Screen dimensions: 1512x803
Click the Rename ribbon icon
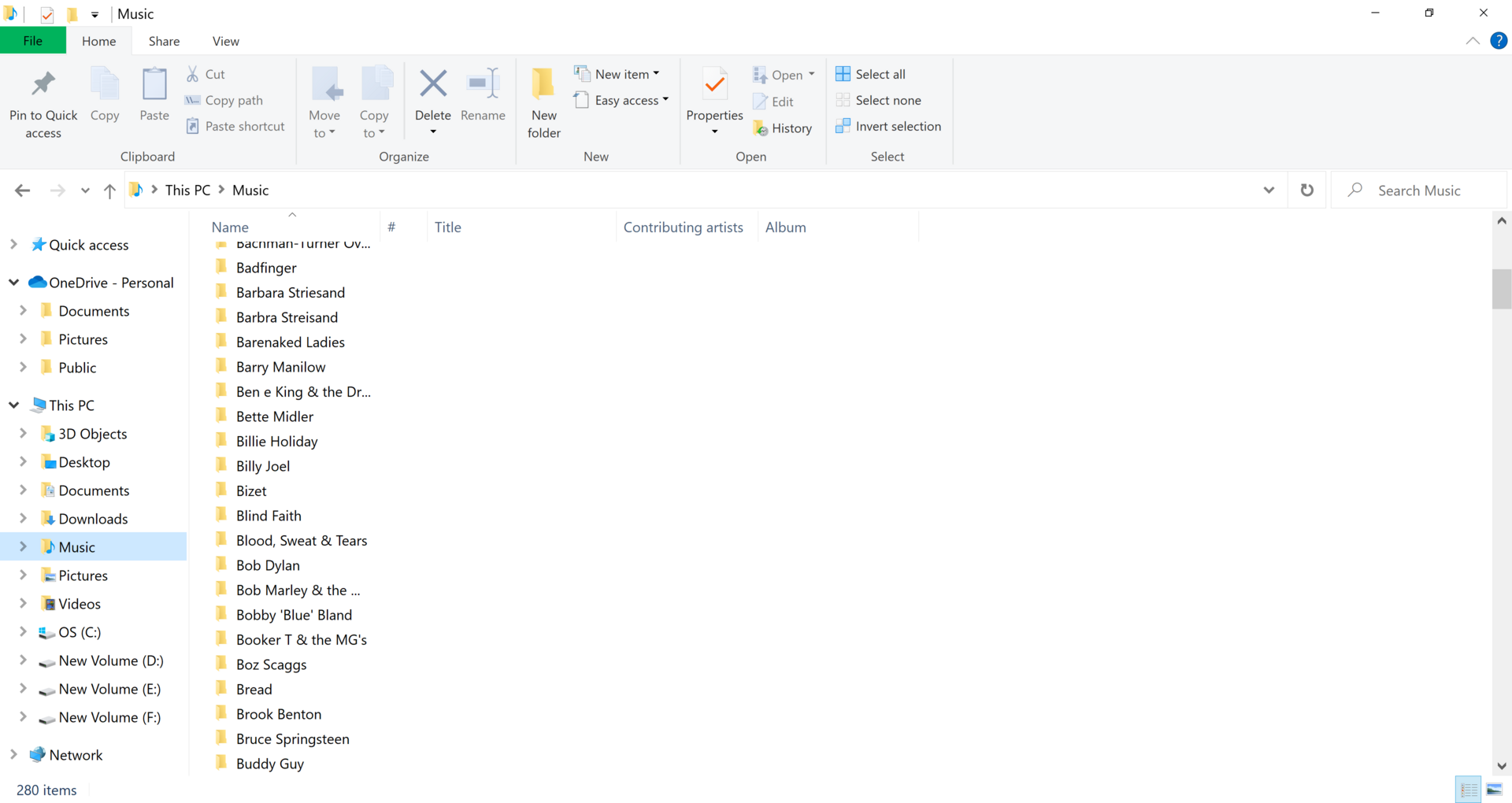483,83
